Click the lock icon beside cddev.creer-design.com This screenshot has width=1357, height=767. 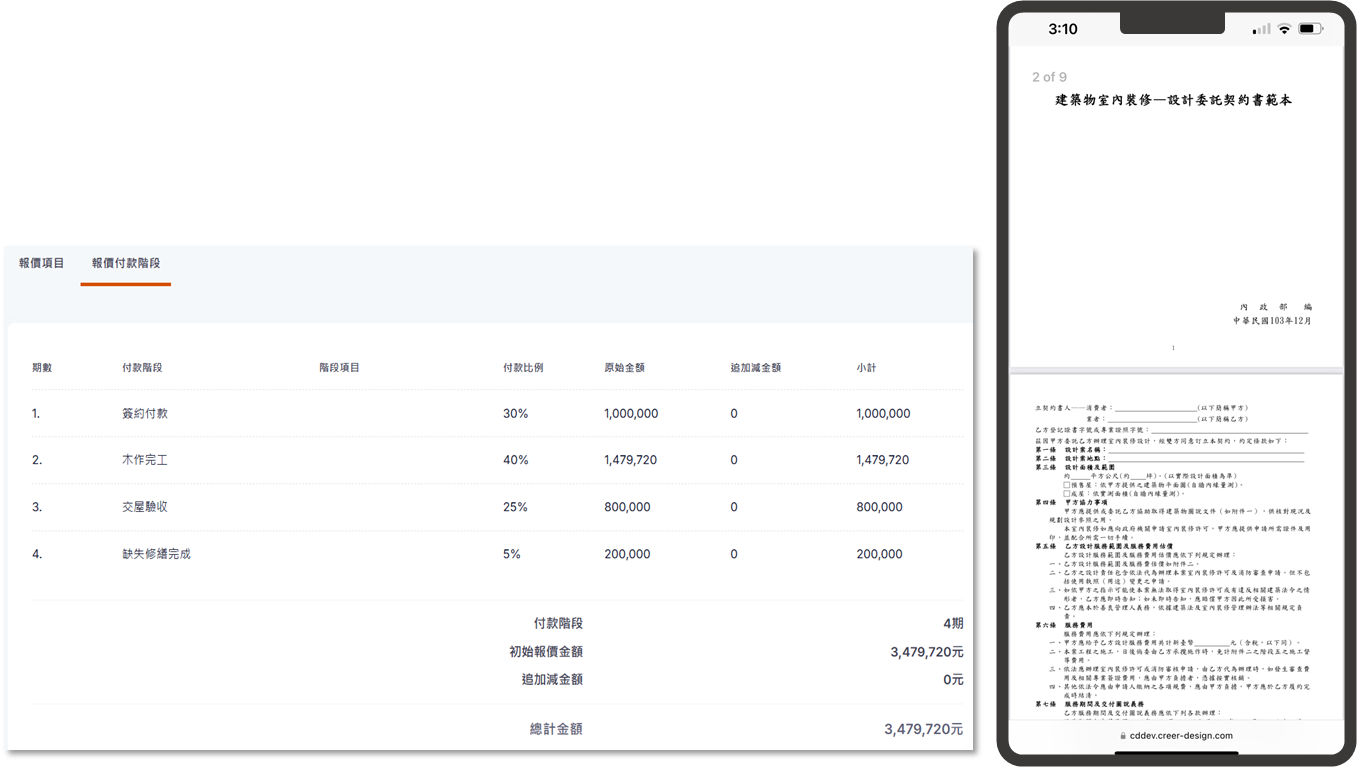tap(1122, 735)
